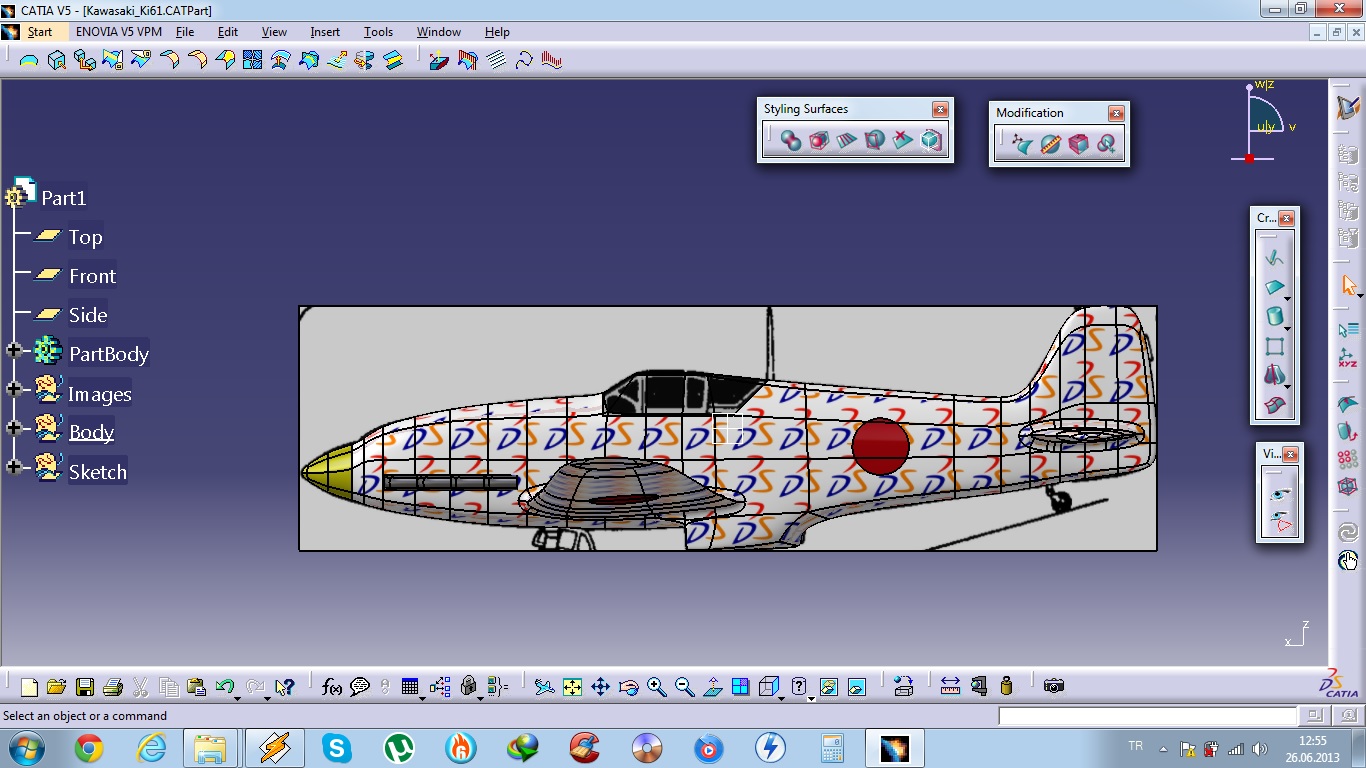Viewport: 1366px width, 768px height.
Task: Click the hand icon on right toolbar
Action: 1348,561
